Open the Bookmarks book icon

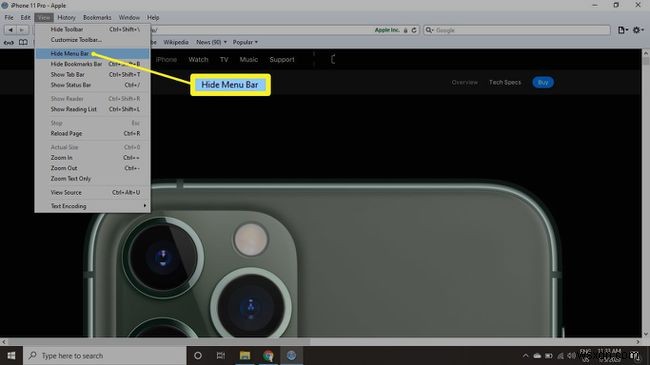tap(23, 42)
